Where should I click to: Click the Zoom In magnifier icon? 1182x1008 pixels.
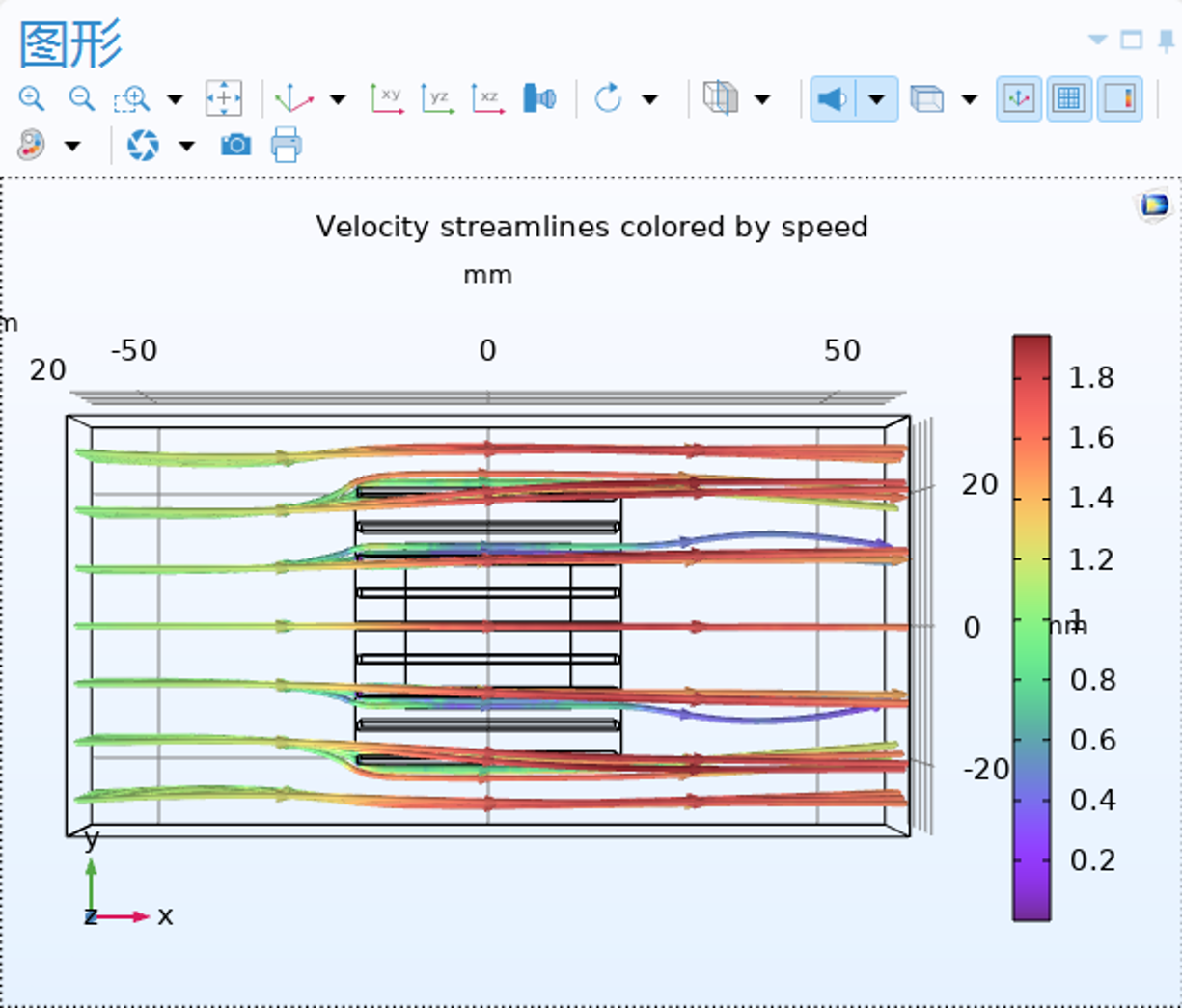pyautogui.click(x=32, y=98)
